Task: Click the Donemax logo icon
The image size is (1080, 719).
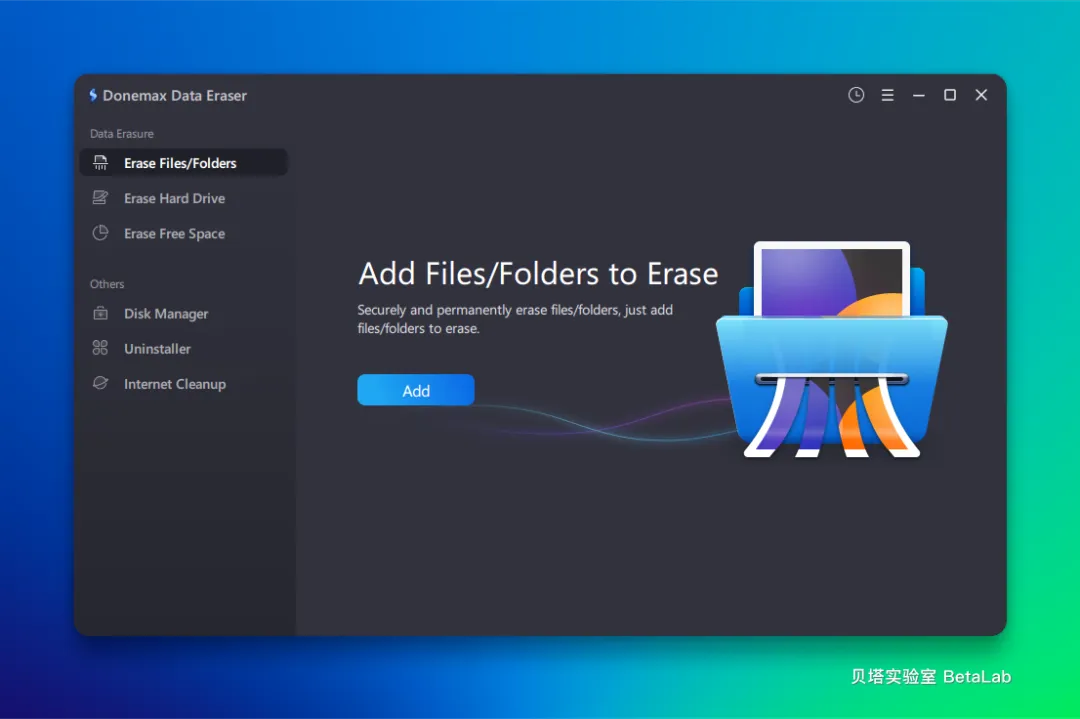Action: [x=93, y=95]
